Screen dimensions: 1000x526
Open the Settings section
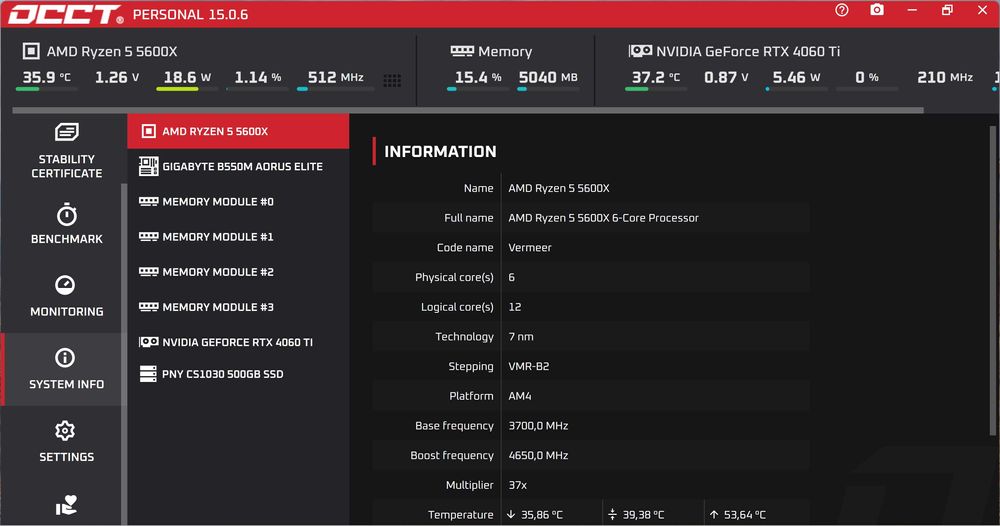66,442
